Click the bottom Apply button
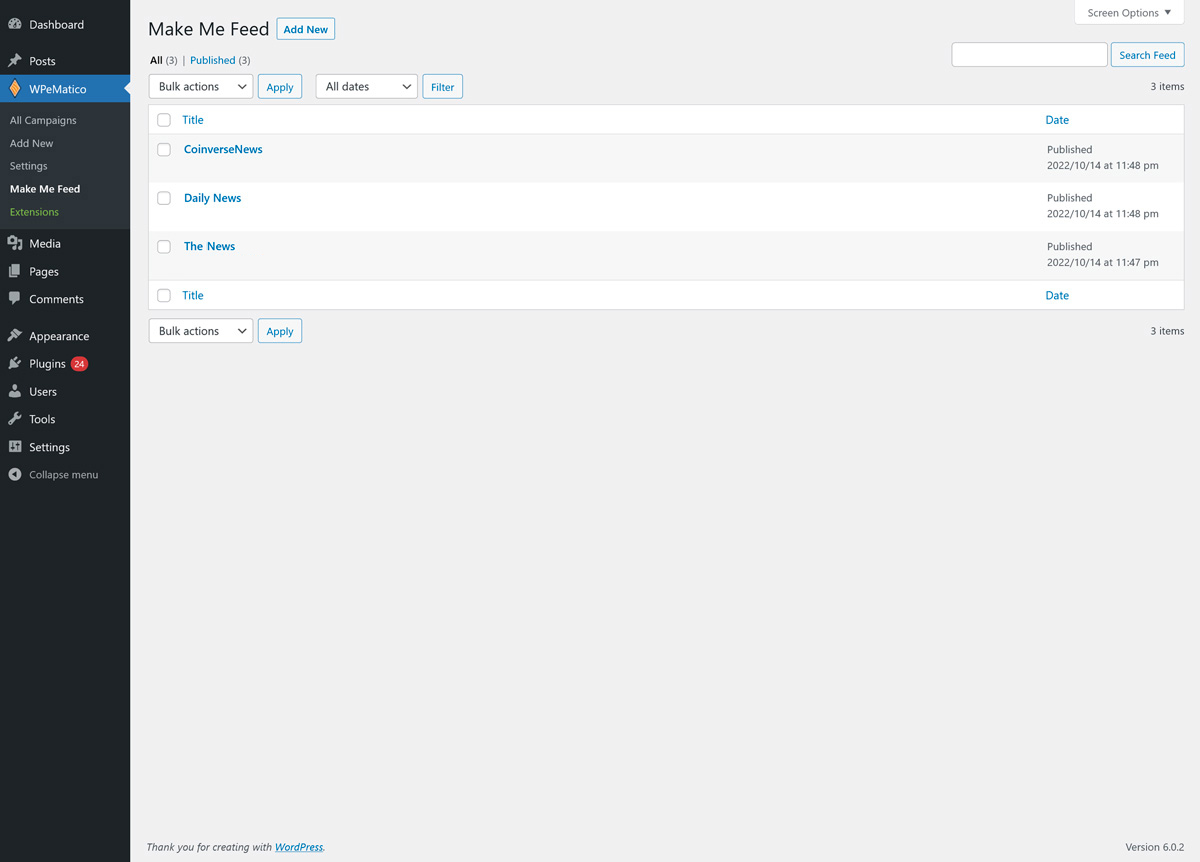Viewport: 1200px width, 862px height. (x=280, y=331)
